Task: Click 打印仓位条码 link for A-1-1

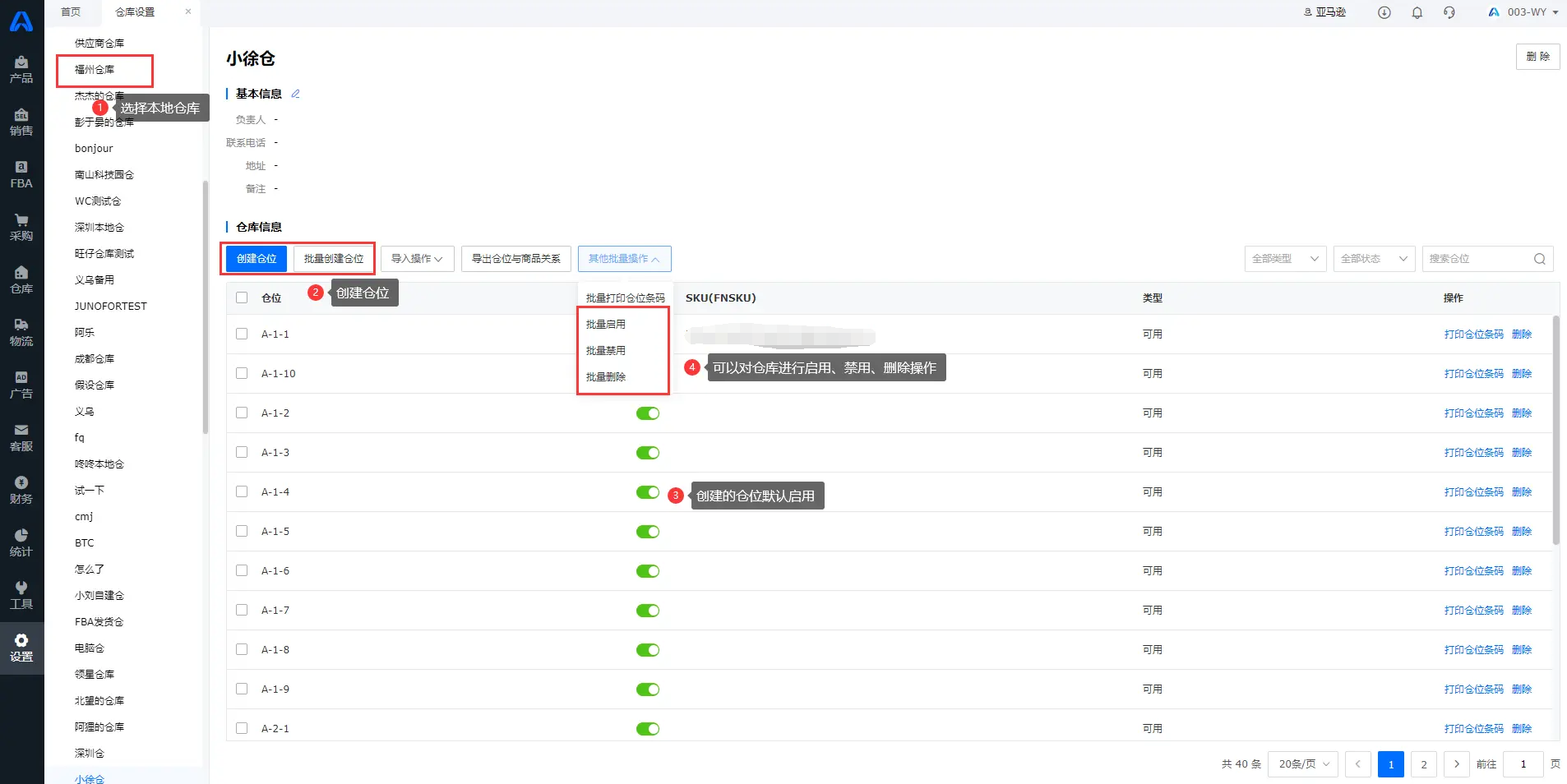Action: coord(1473,334)
